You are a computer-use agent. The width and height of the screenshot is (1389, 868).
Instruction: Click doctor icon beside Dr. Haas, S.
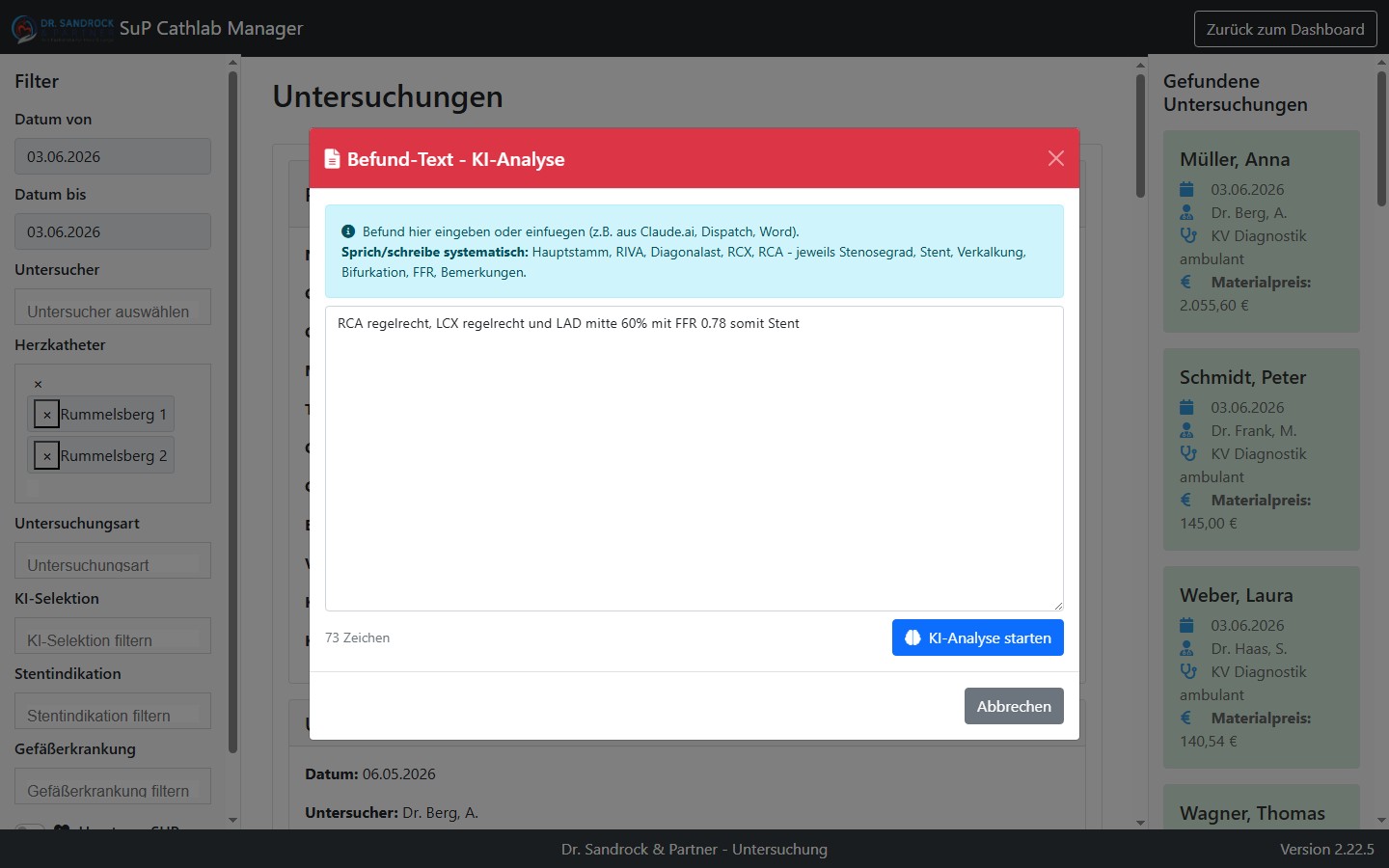(x=1186, y=648)
